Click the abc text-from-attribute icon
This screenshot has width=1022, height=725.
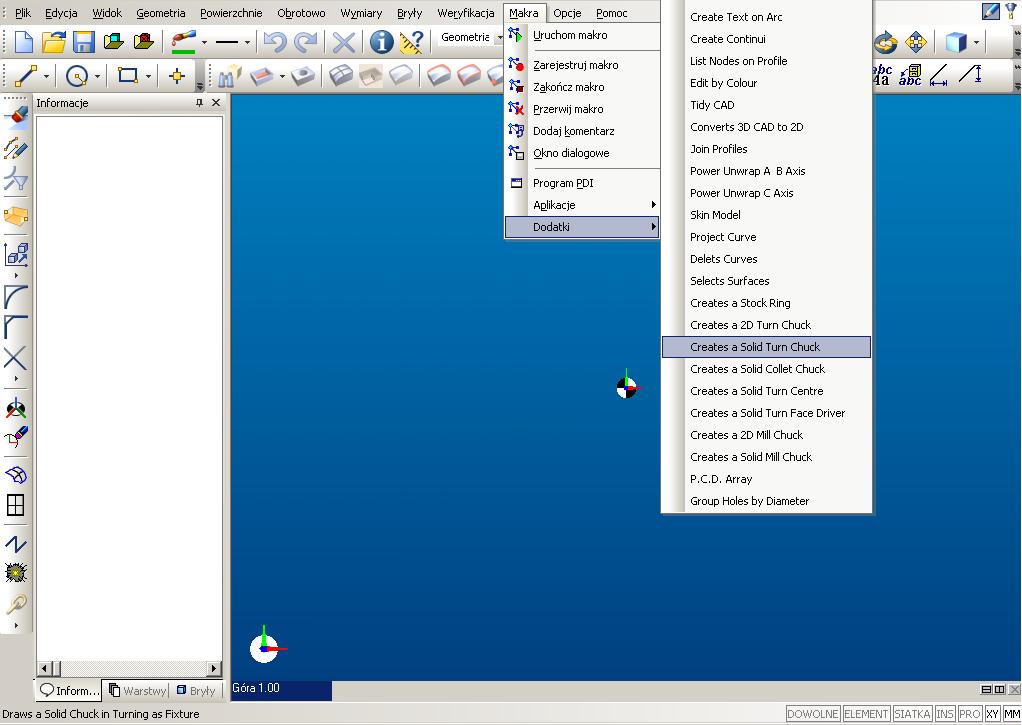click(910, 76)
